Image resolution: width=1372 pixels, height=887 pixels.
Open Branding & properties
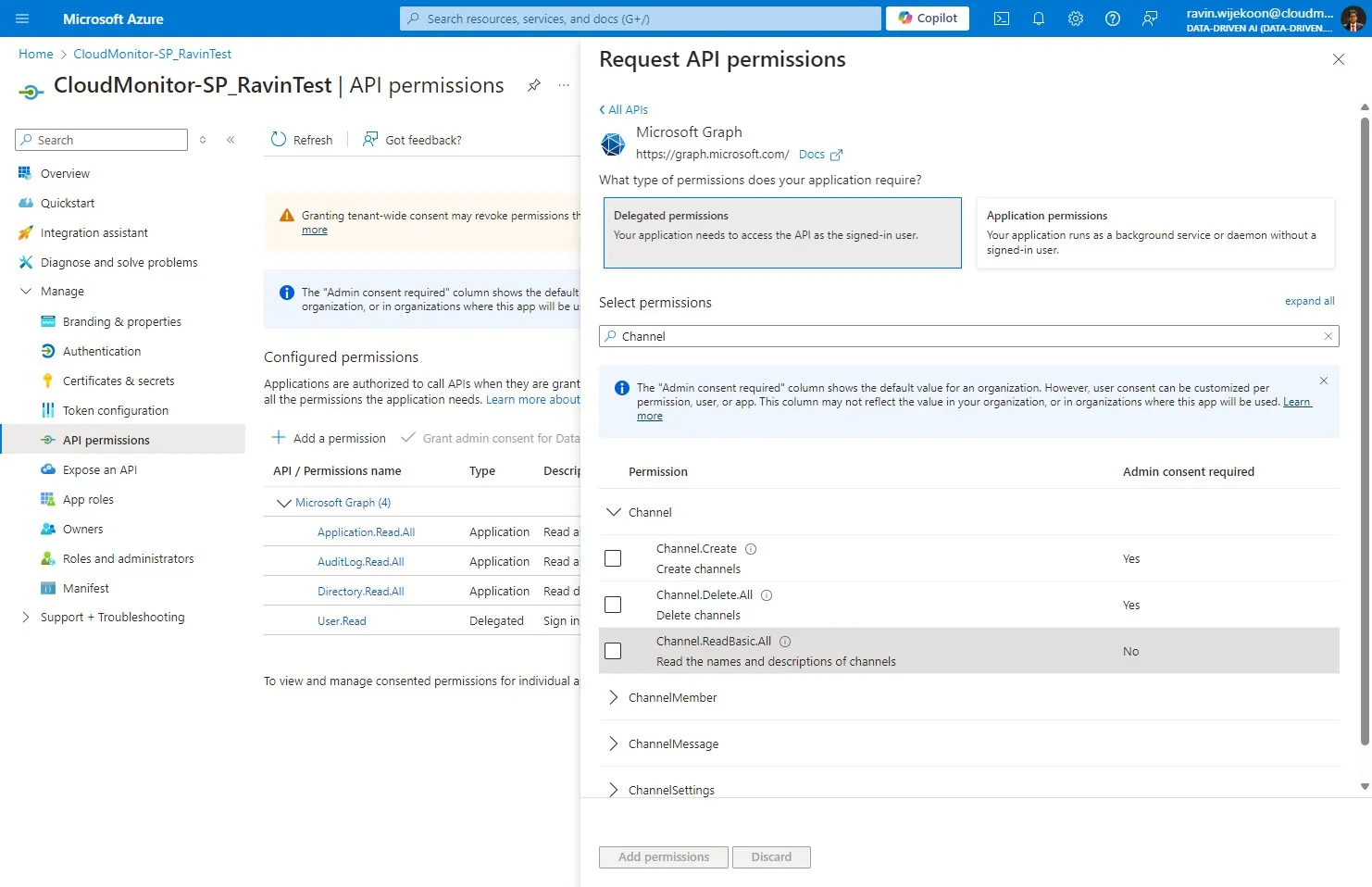(122, 321)
